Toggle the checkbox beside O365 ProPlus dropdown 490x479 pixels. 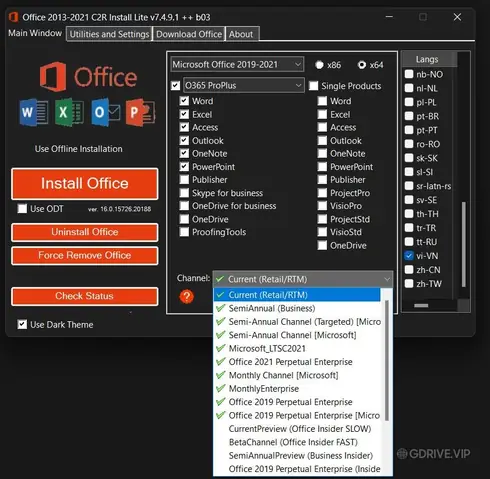[175, 86]
